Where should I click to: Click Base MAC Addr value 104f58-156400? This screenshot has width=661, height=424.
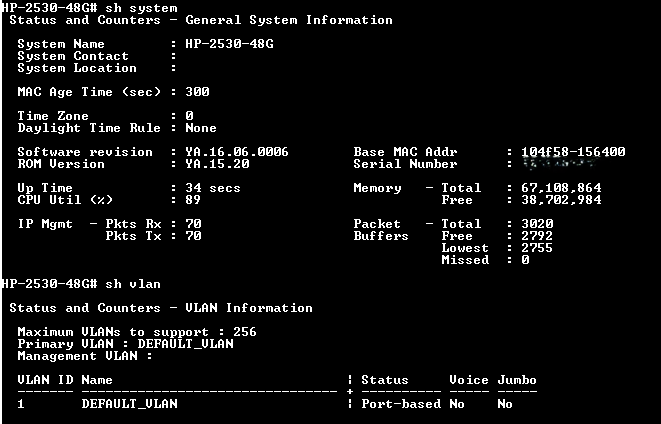click(573, 152)
